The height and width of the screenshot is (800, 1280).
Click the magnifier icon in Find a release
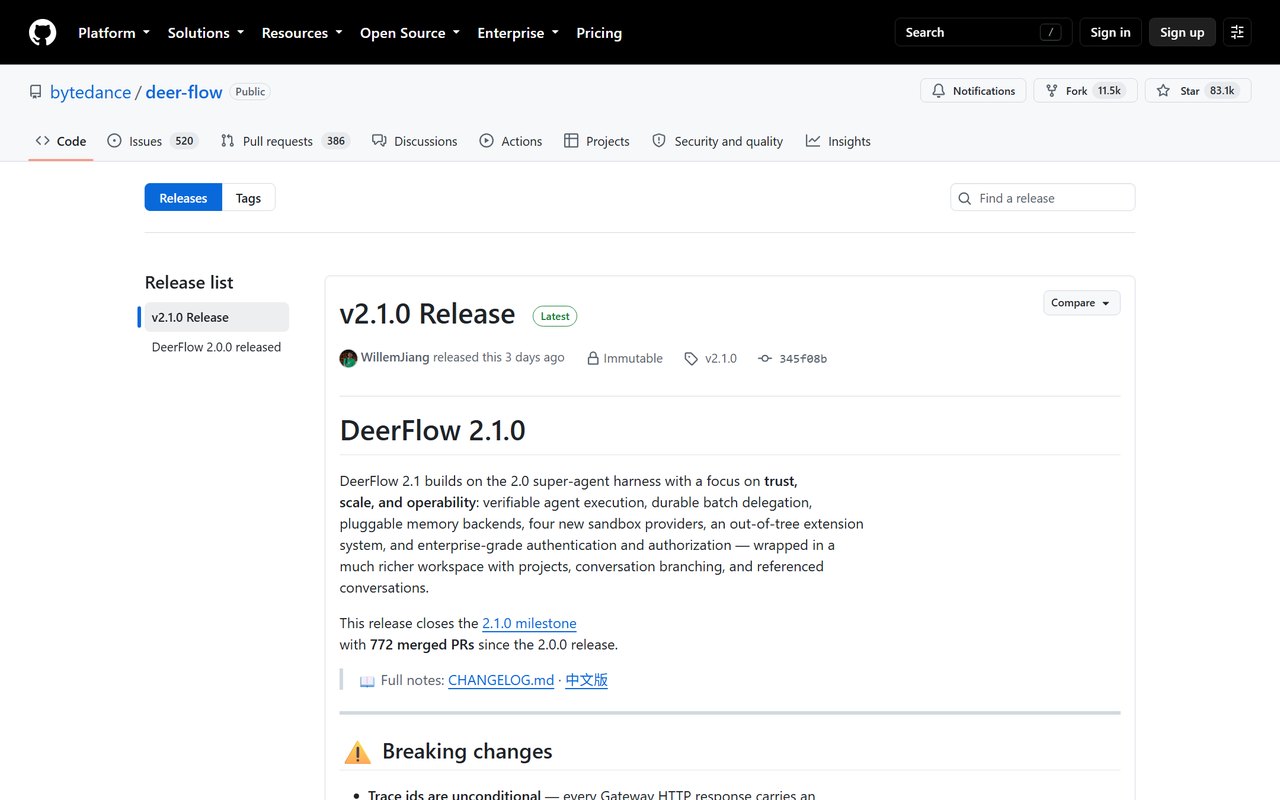click(x=965, y=198)
